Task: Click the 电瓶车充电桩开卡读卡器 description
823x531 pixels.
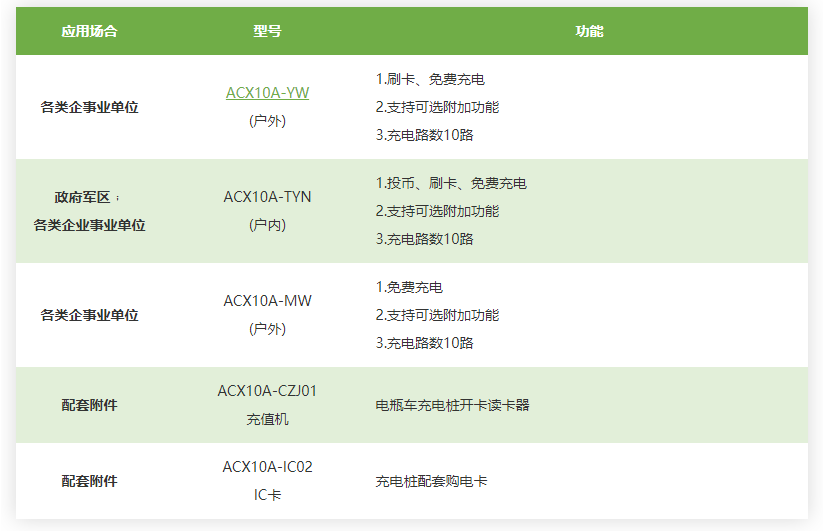Action: [452, 405]
